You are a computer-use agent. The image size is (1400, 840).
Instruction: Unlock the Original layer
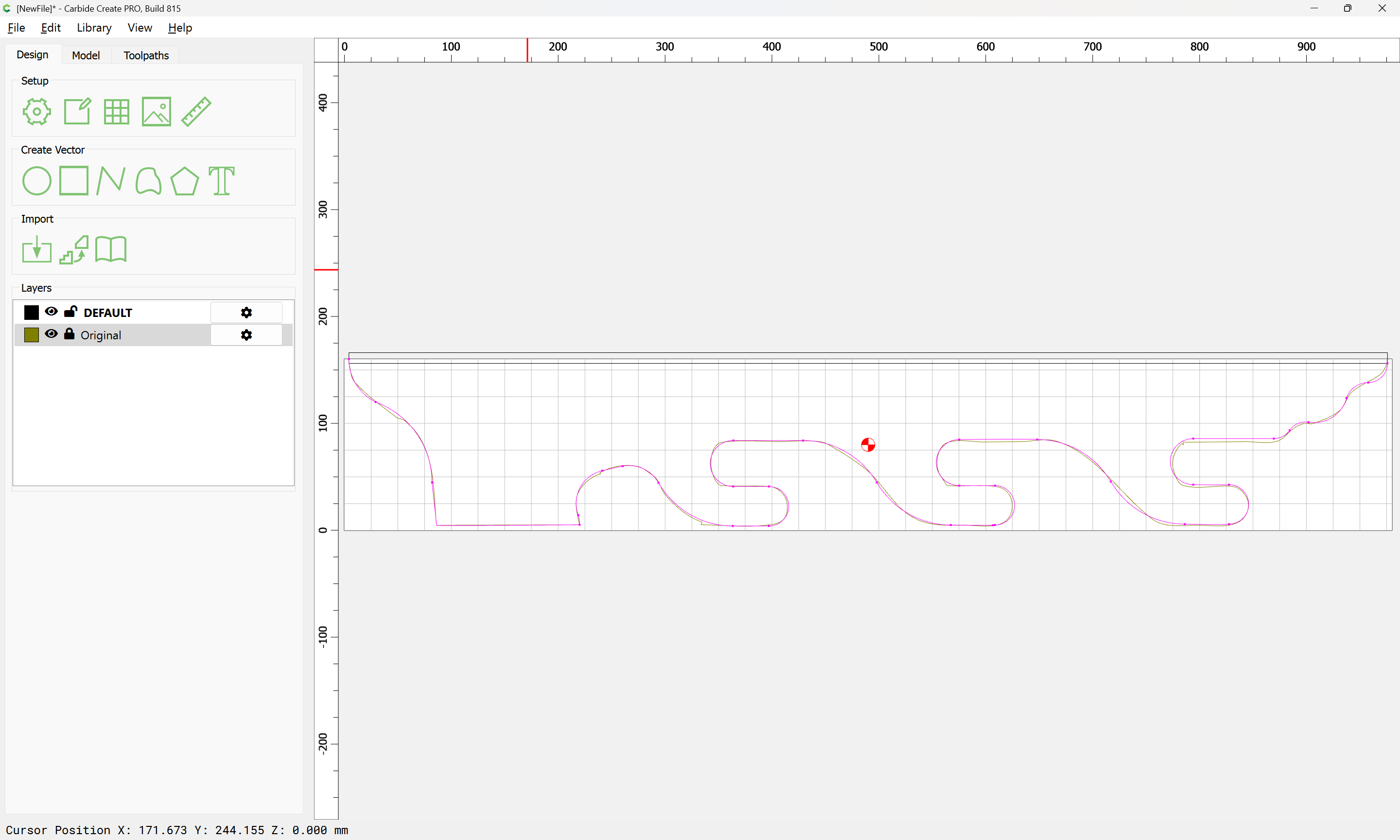[70, 334]
